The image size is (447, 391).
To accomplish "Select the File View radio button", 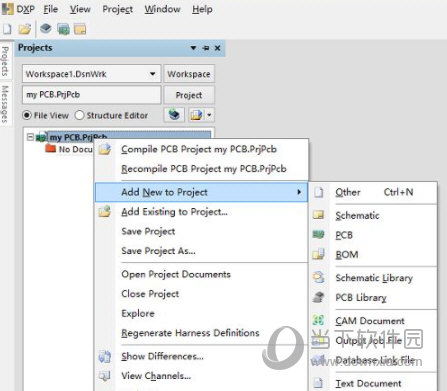I will (27, 115).
